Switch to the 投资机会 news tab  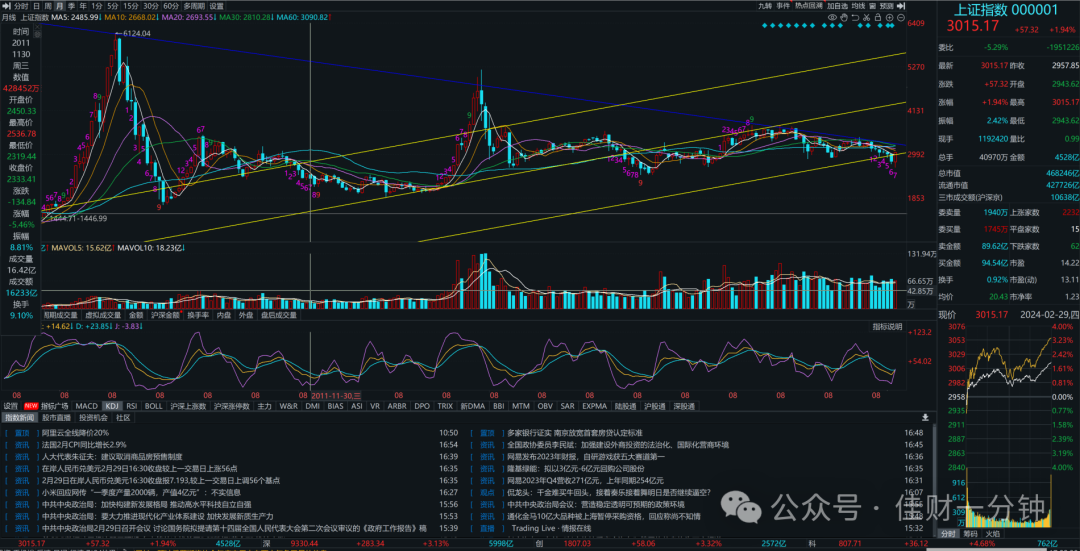pyautogui.click(x=93, y=417)
